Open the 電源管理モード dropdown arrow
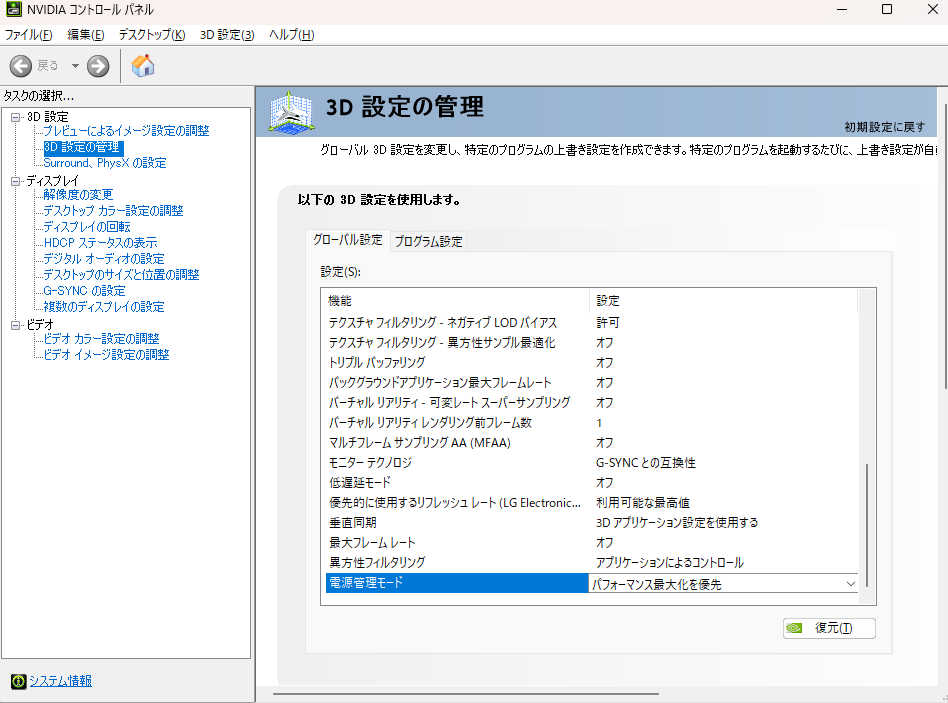Viewport: 948px width, 703px height. click(850, 584)
